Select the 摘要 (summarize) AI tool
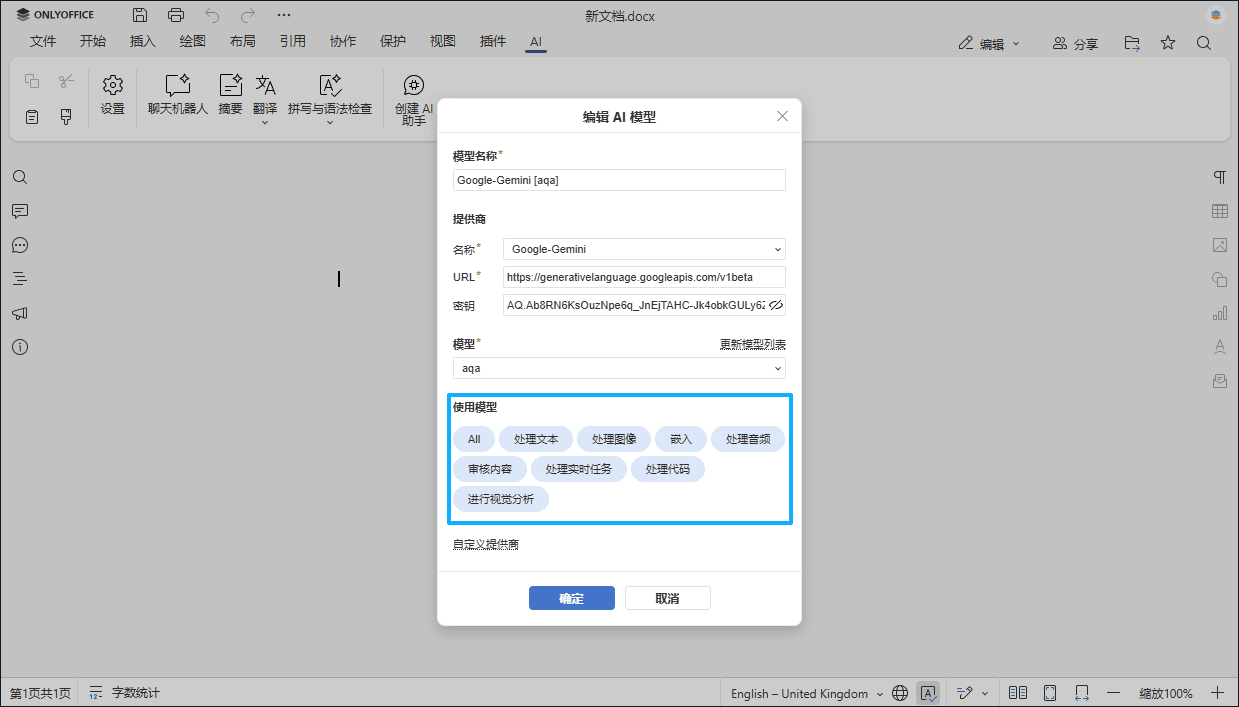This screenshot has height=707, width=1239. tap(229, 96)
